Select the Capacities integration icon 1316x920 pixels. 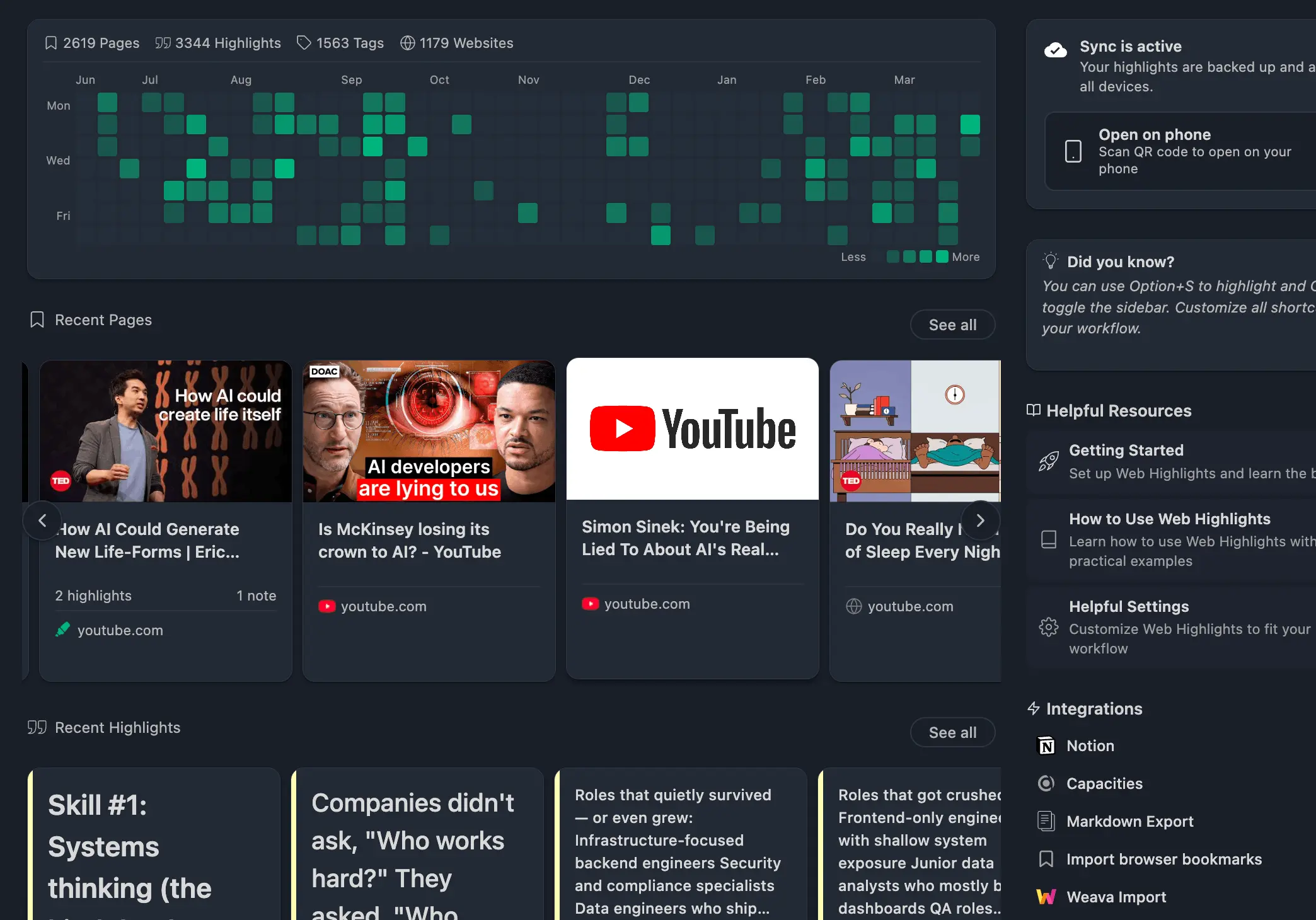tap(1046, 783)
